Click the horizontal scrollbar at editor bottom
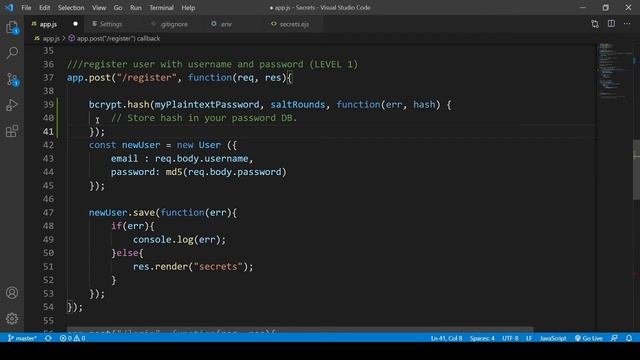The image size is (640, 360). click(x=300, y=329)
